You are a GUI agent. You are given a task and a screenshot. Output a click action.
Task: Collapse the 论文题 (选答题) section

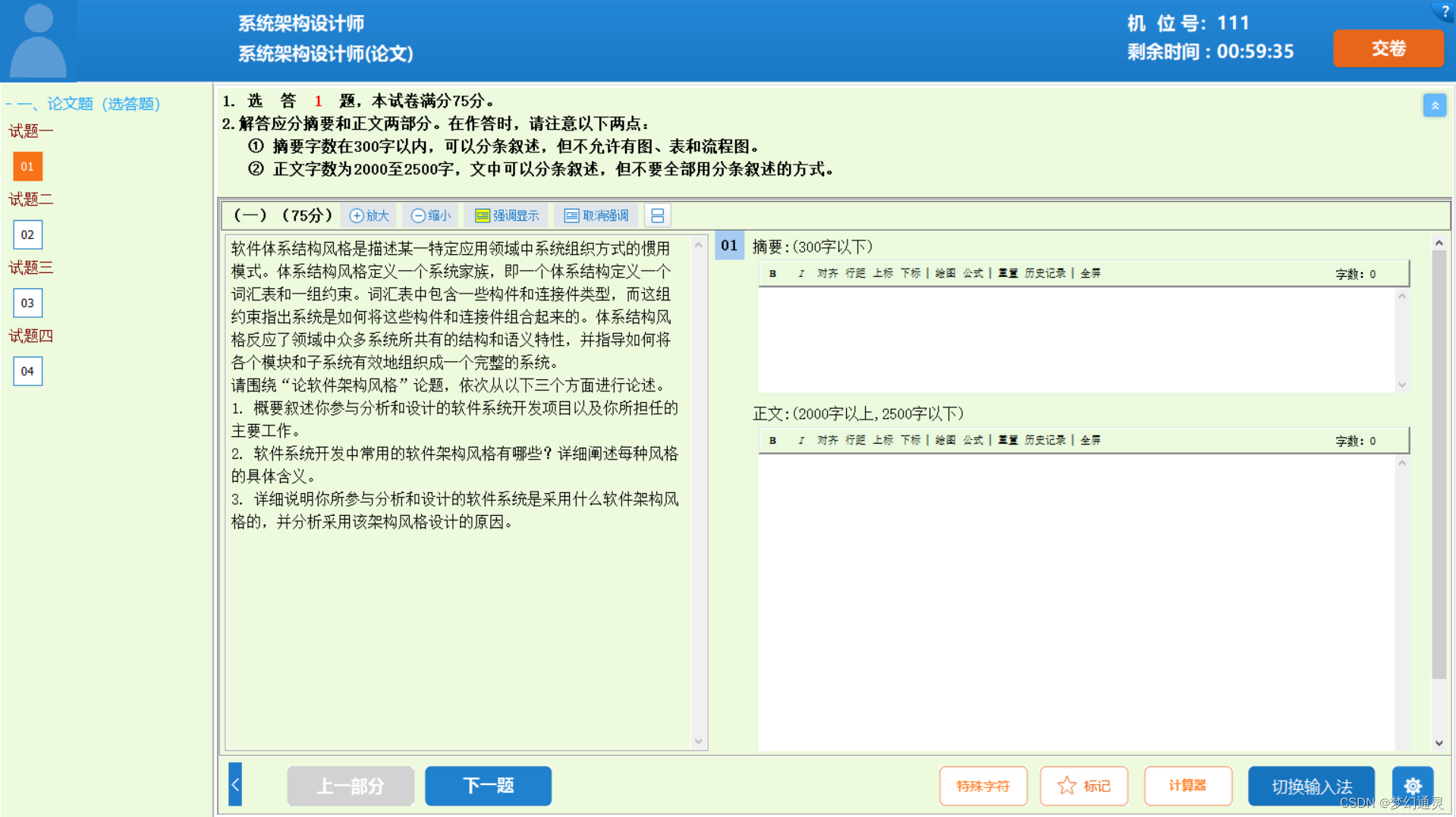[x=83, y=104]
